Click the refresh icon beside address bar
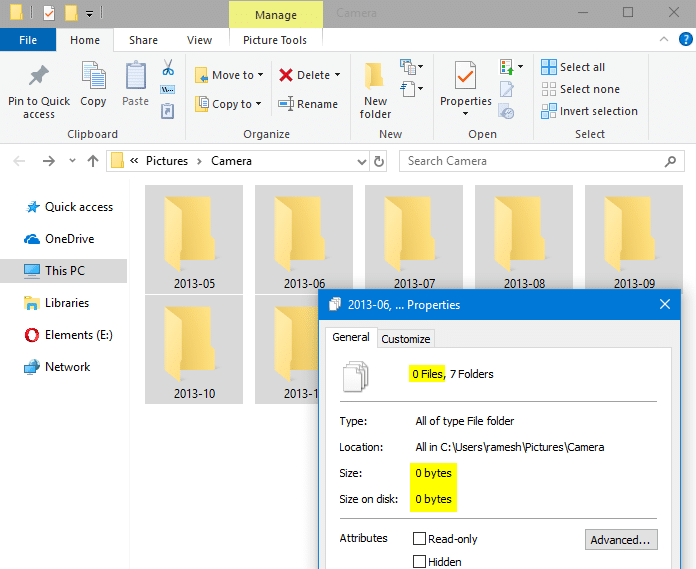The image size is (696, 569). [x=378, y=161]
